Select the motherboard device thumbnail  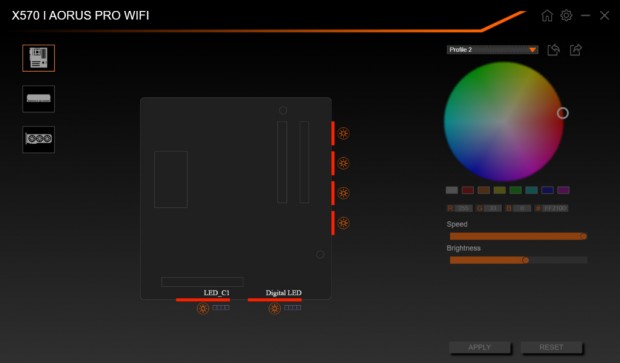point(38,58)
